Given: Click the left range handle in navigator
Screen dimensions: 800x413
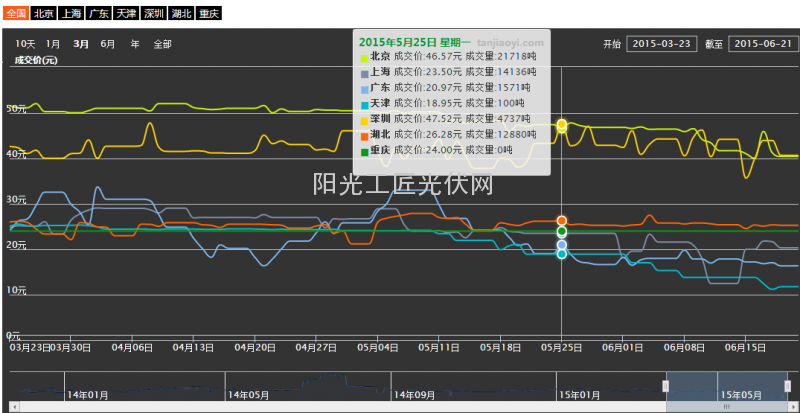Looking at the screenshot, I should click(x=667, y=386).
